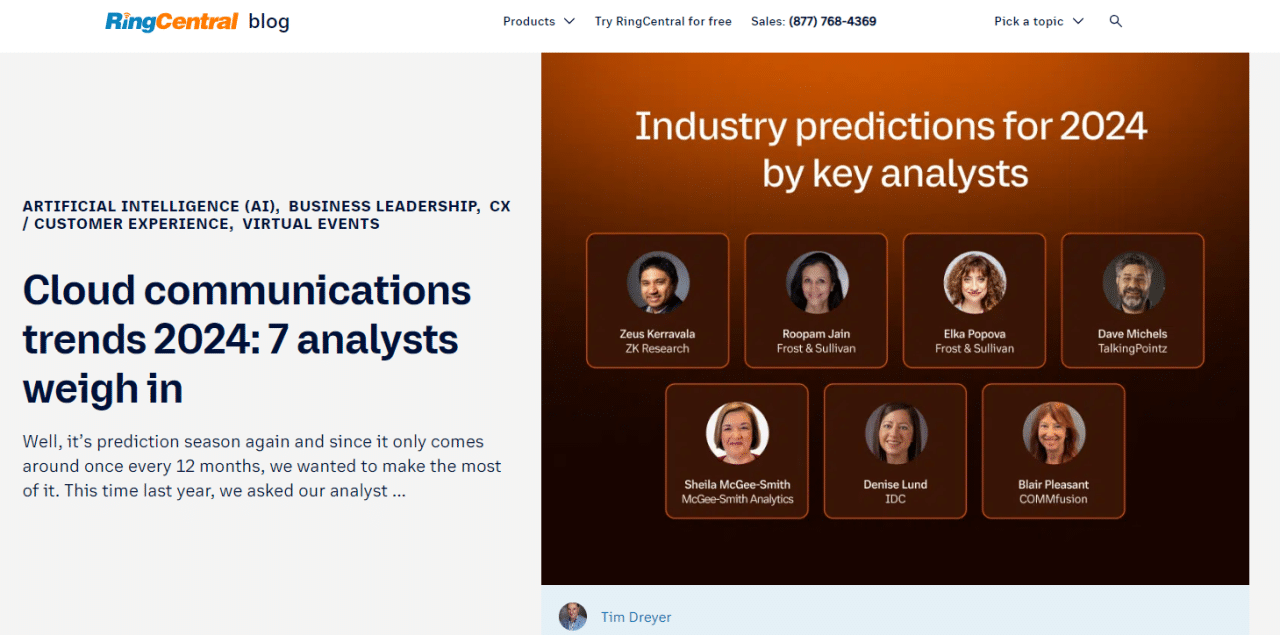The height and width of the screenshot is (635, 1280).
Task: Open the Products navigation dropdown arrow
Action: (x=570, y=20)
